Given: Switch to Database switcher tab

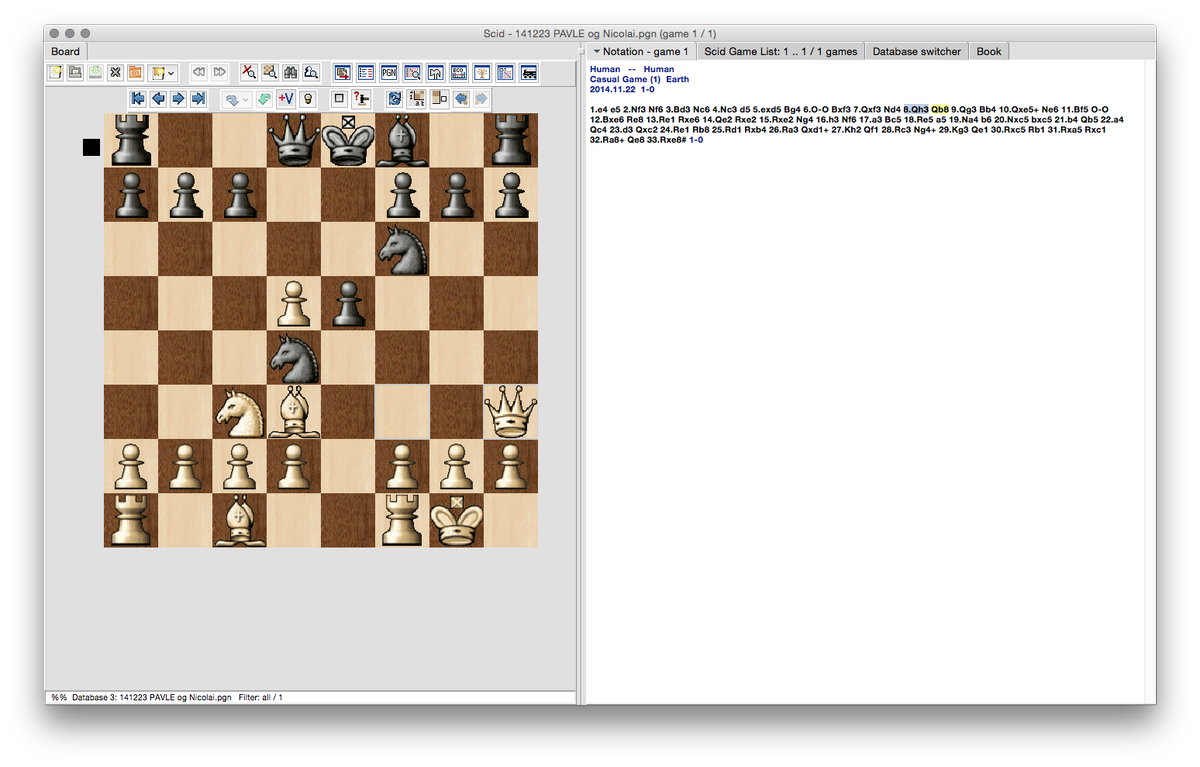Looking at the screenshot, I should tap(916, 51).
